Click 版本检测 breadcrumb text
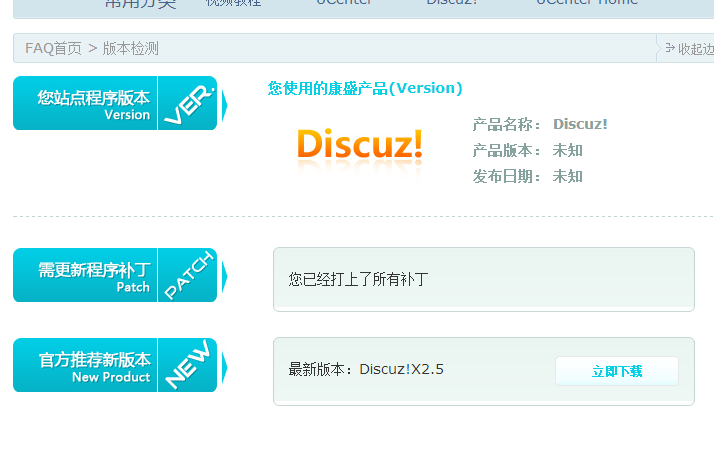The image size is (714, 460). click(131, 48)
